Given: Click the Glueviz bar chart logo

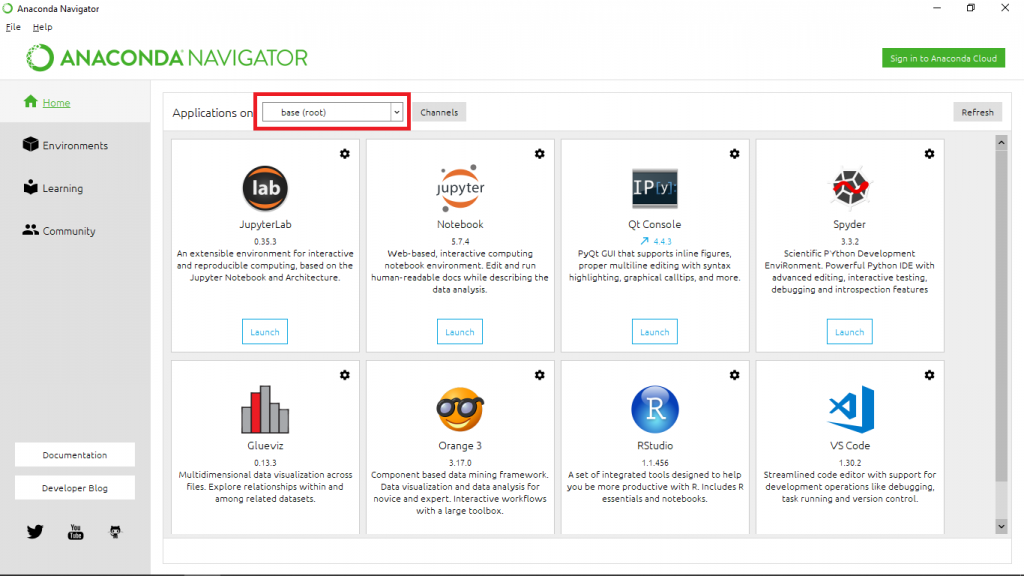Looking at the screenshot, I should pos(265,409).
